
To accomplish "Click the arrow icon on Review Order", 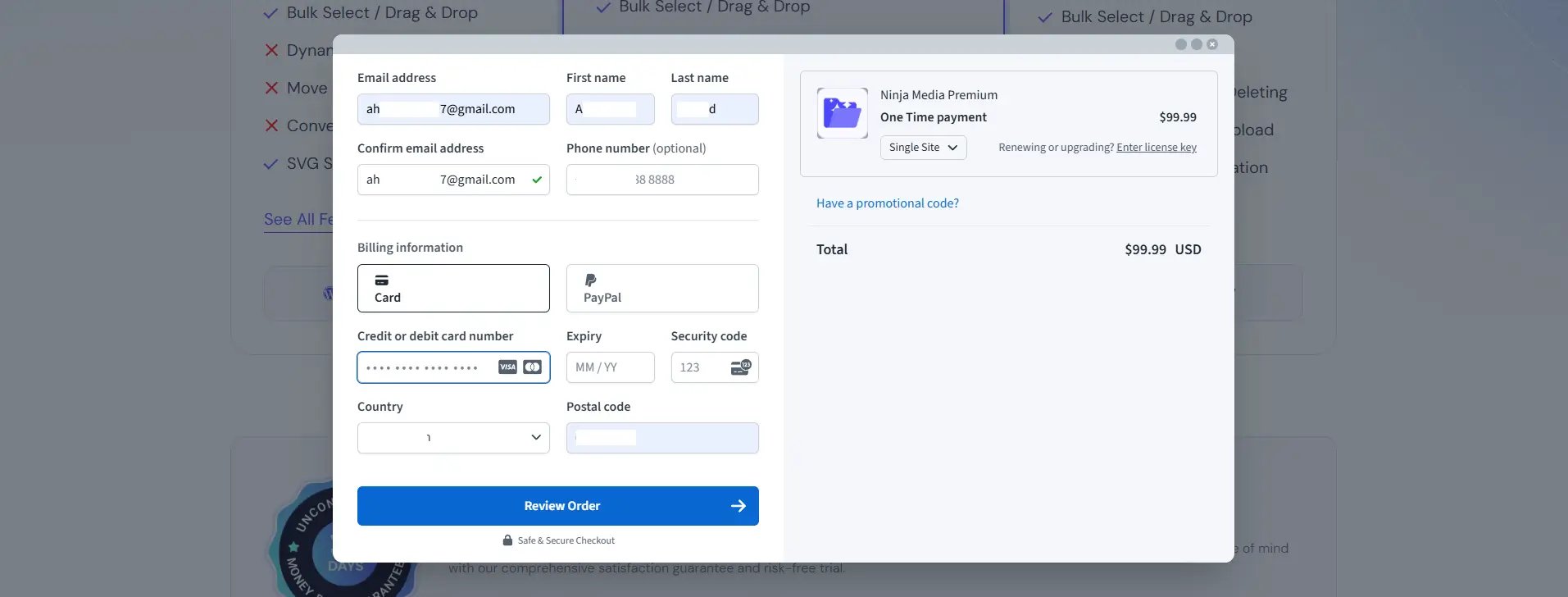I will point(739,506).
